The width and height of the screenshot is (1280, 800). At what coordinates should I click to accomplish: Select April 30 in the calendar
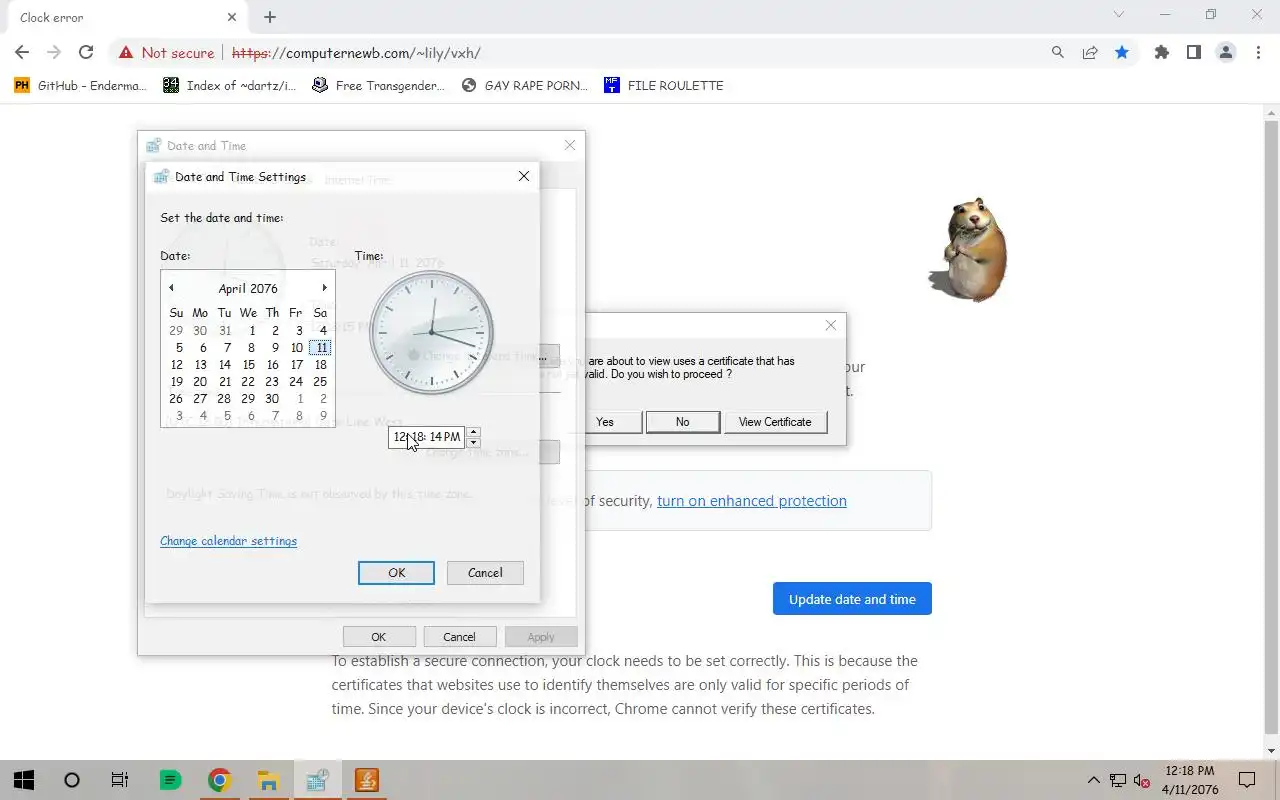tap(272, 399)
